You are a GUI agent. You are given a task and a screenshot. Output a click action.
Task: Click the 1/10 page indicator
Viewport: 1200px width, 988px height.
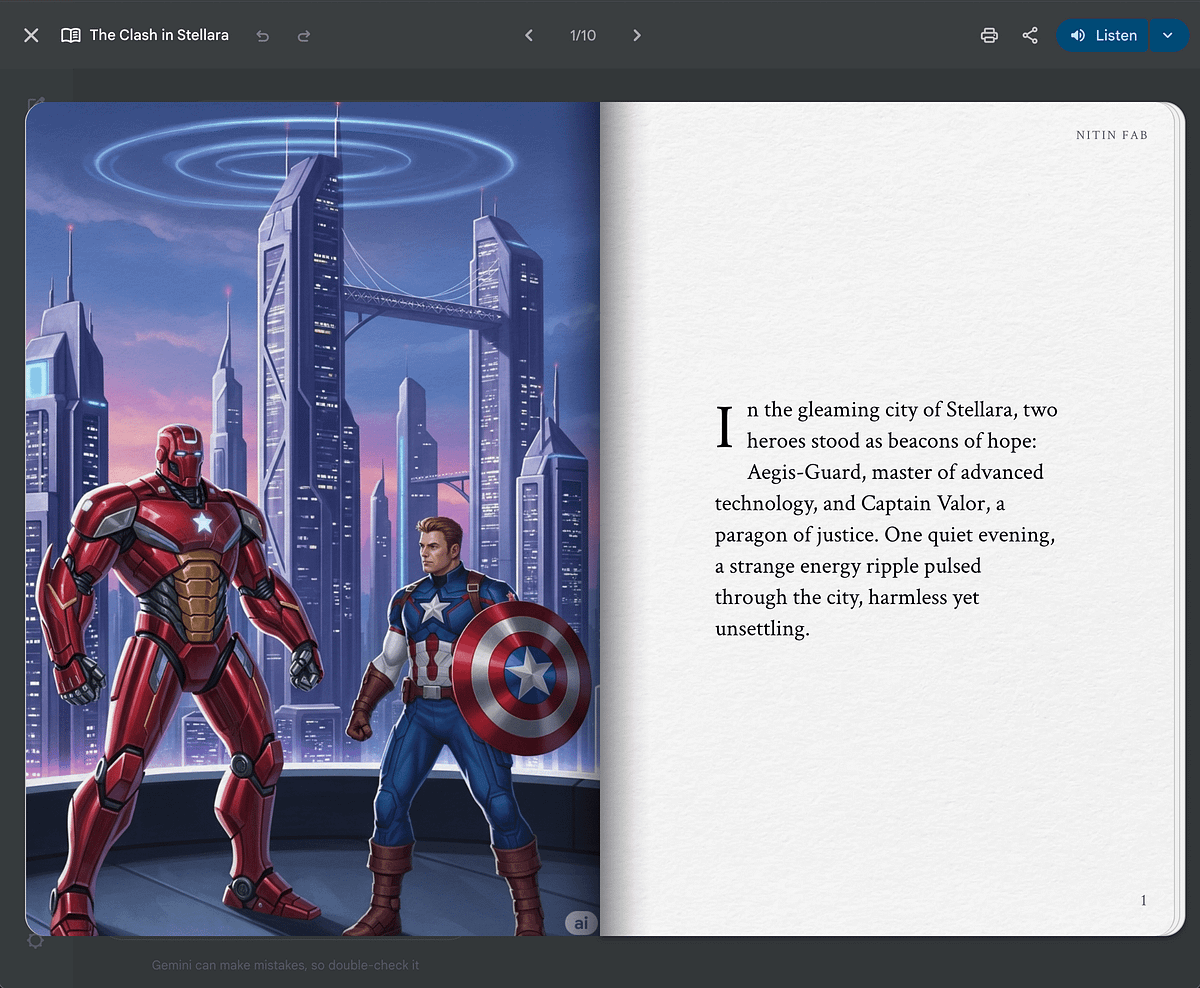coord(583,35)
